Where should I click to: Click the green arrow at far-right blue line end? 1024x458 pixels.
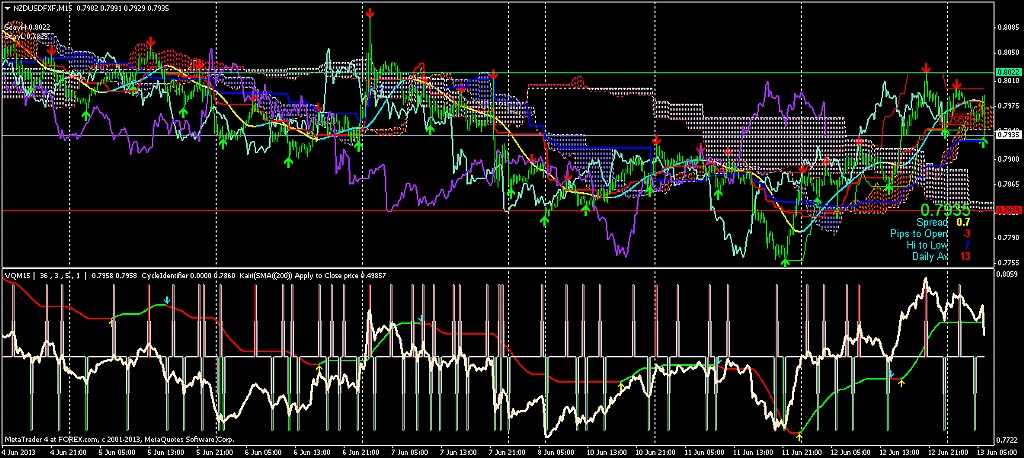tap(984, 142)
